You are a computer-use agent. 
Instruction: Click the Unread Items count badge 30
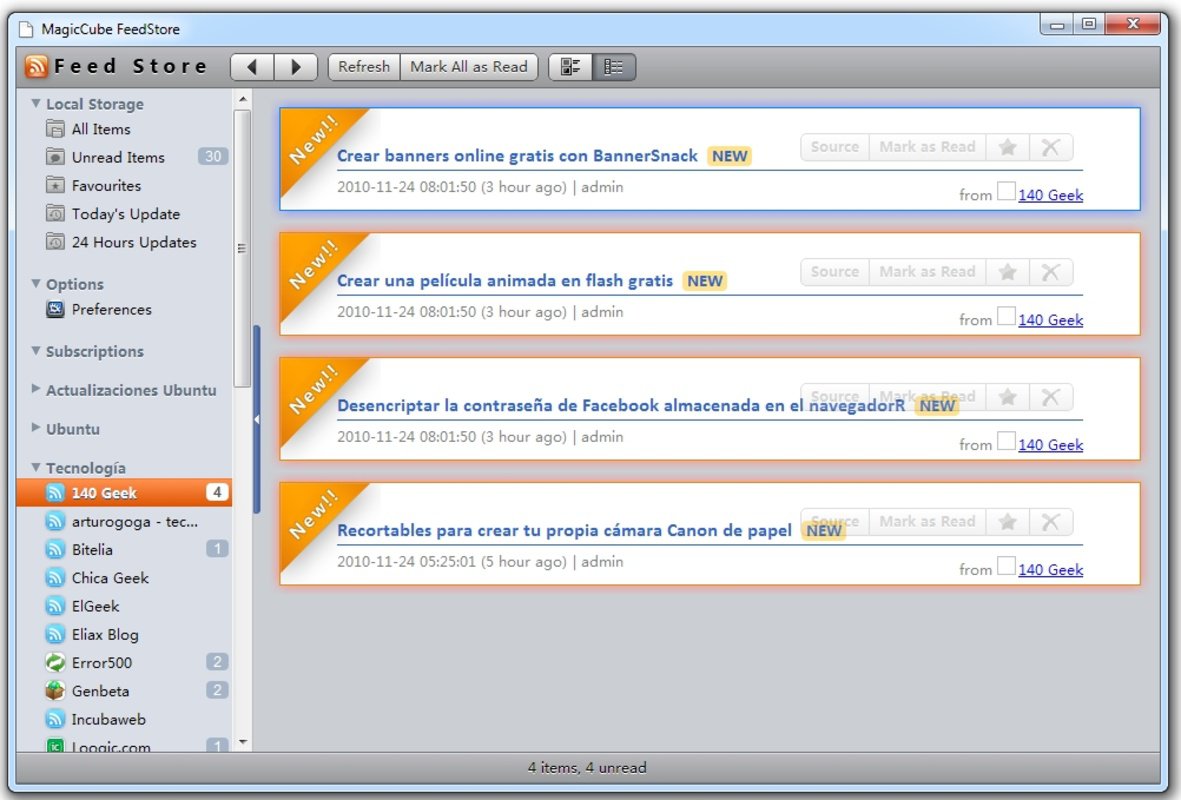[x=213, y=157]
